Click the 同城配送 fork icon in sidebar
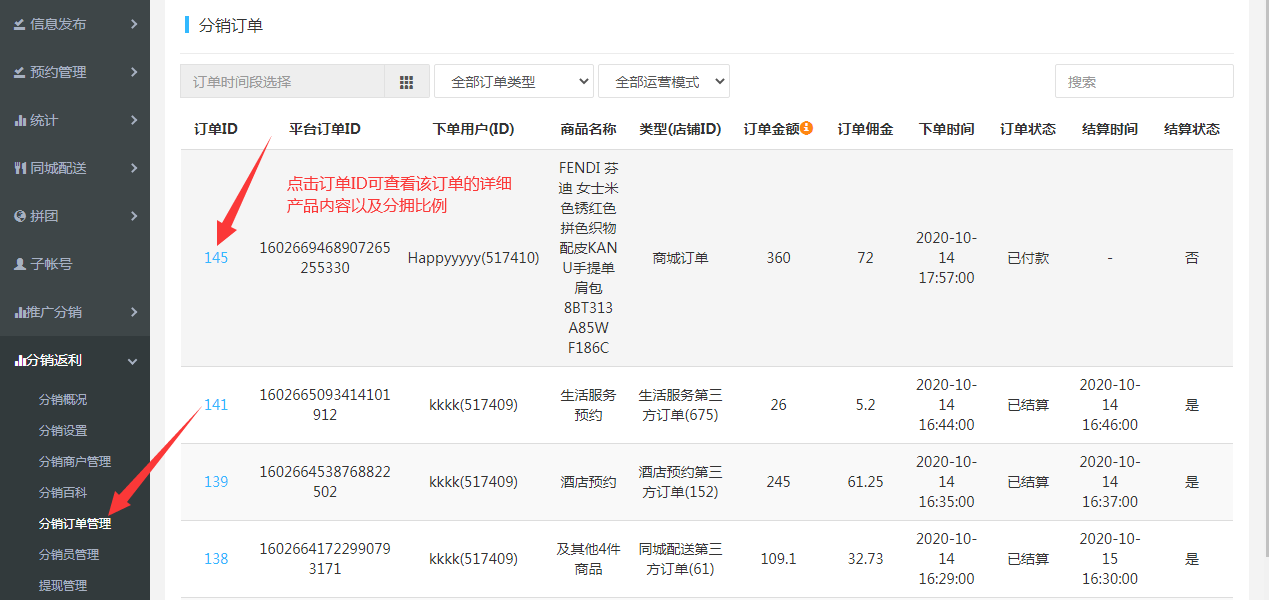This screenshot has width=1269, height=600. (x=20, y=168)
